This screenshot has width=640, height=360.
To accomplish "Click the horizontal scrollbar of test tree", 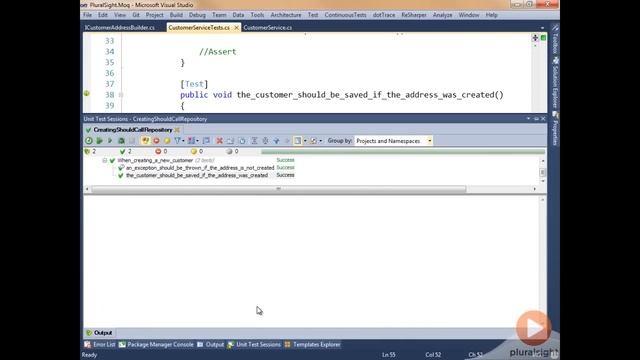I will coord(278,189).
